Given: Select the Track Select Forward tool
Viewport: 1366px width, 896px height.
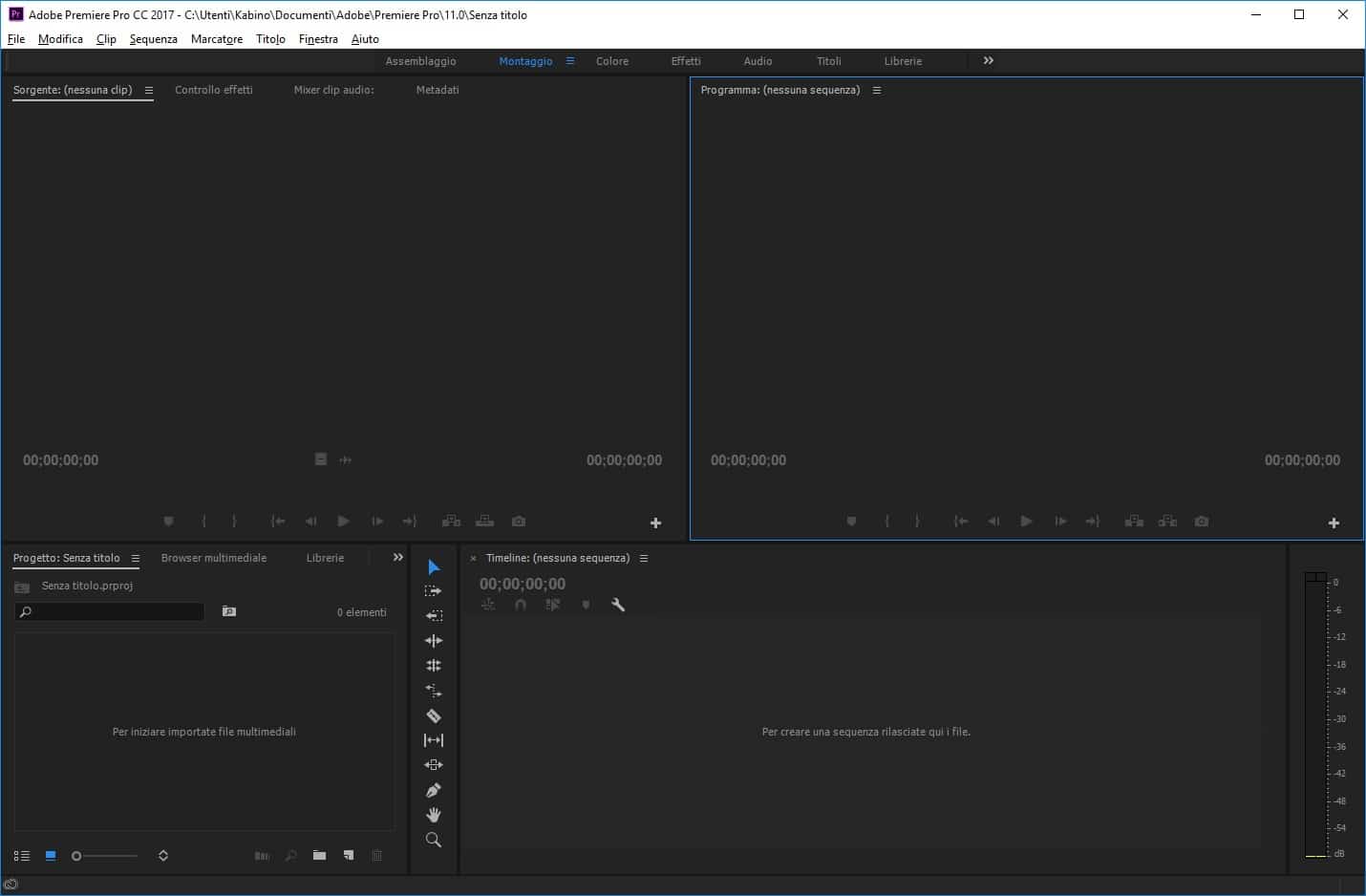Looking at the screenshot, I should point(434,591).
